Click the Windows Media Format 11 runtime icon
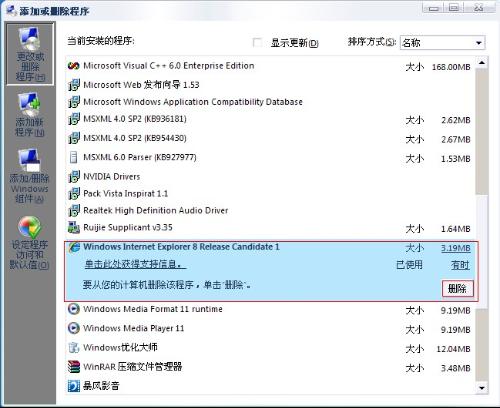Screen dimensions: 500x408 [x=74, y=309]
